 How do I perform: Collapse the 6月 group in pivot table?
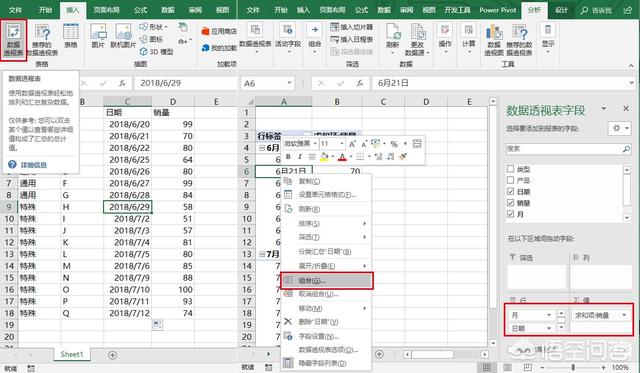click(262, 148)
